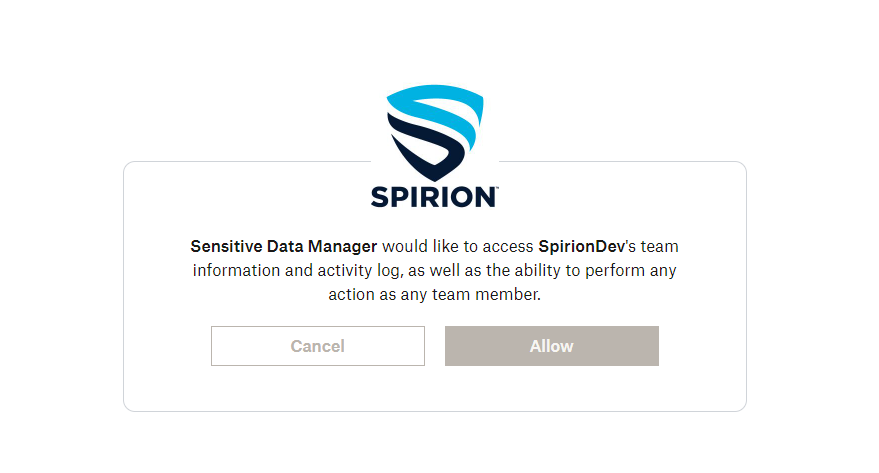This screenshot has height=473, width=879.
Task: Click the word "team" after SpirionDev's
Action: pos(661,246)
